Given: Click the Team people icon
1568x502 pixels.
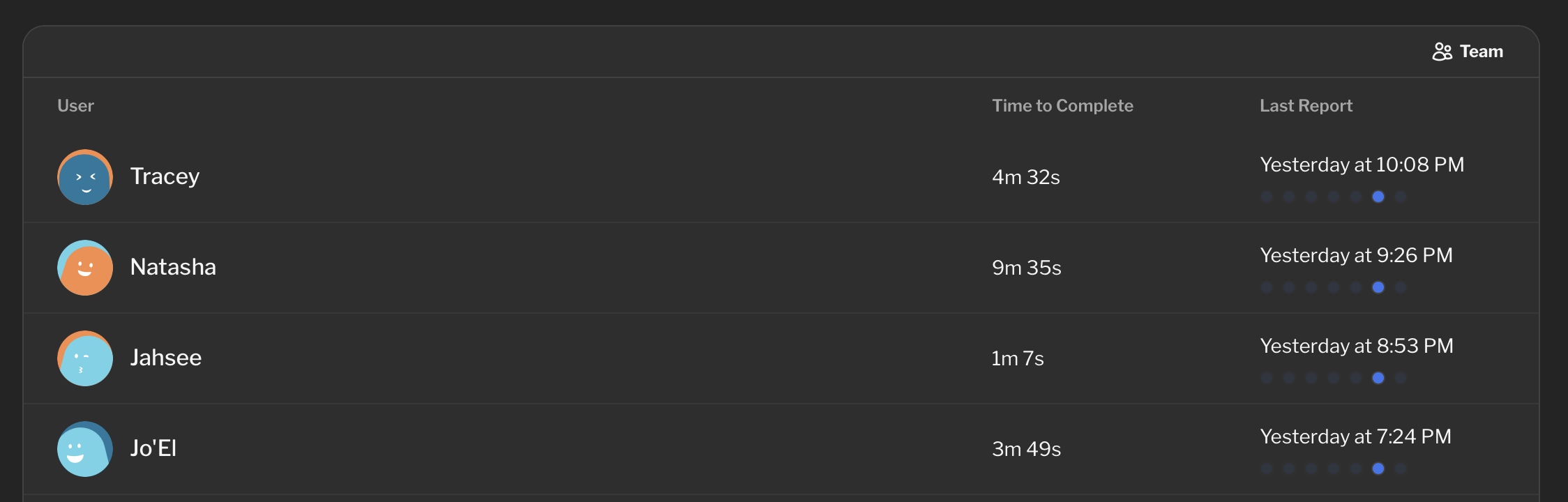Looking at the screenshot, I should pos(1442,52).
